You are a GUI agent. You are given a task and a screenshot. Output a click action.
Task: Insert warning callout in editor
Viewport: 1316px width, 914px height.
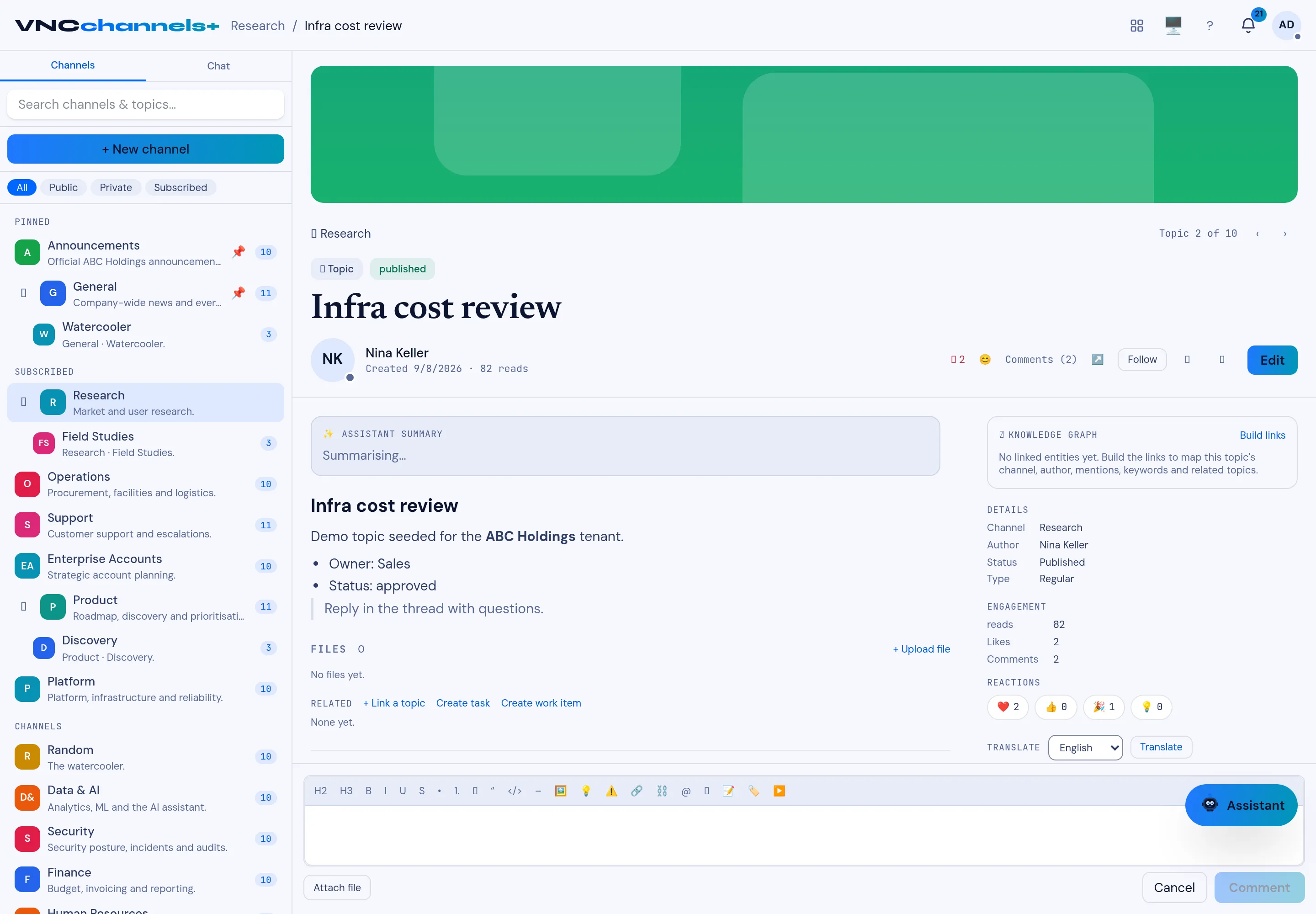click(611, 791)
